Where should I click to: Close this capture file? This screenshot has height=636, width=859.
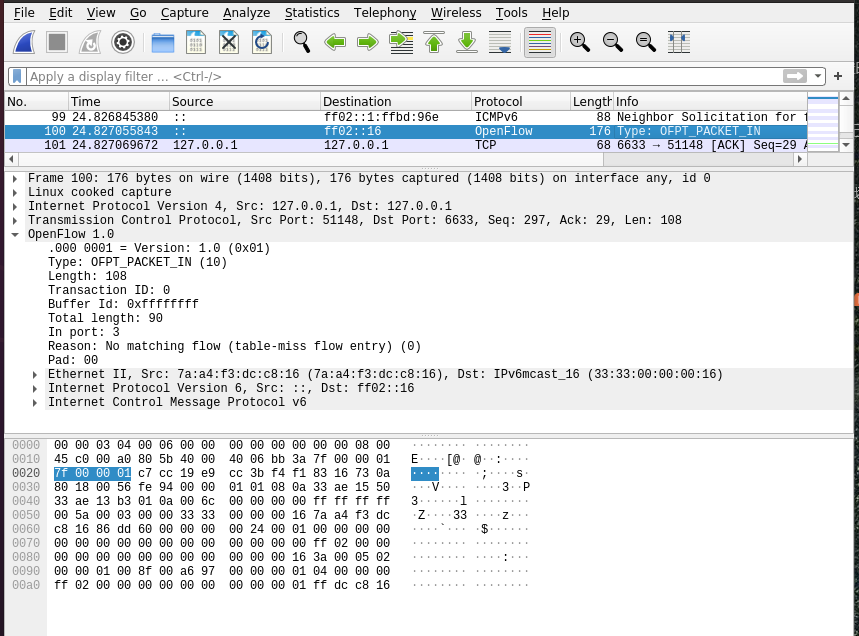point(229,42)
